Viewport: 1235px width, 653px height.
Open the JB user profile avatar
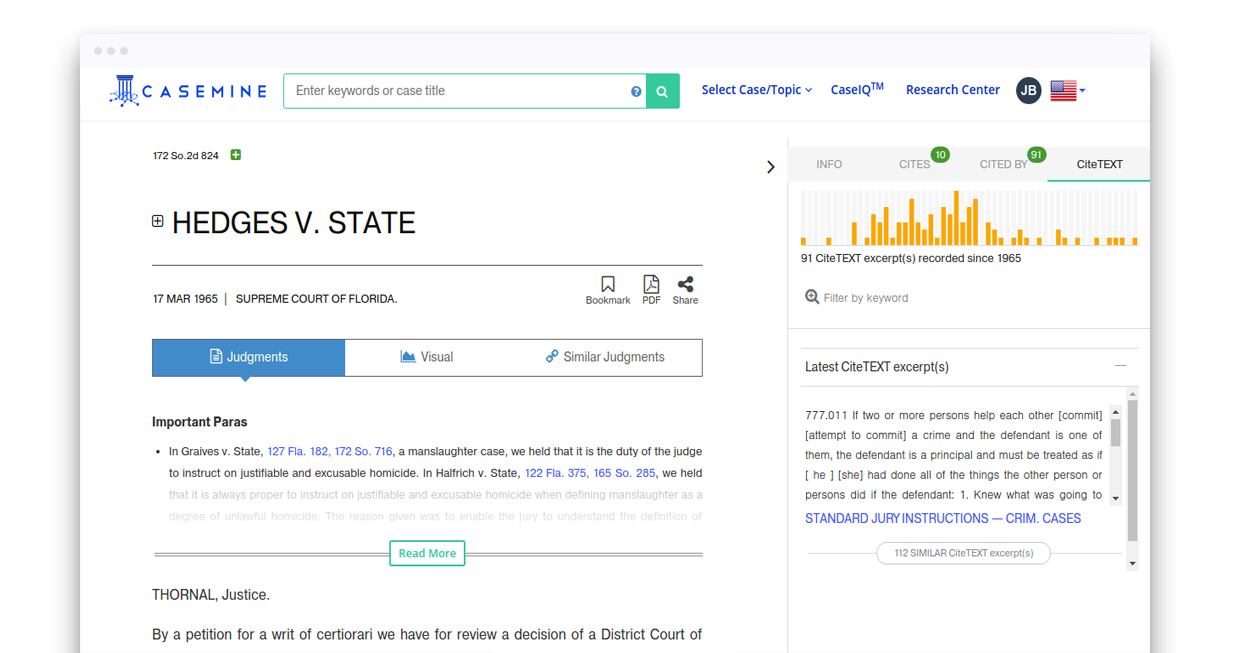[x=1028, y=90]
